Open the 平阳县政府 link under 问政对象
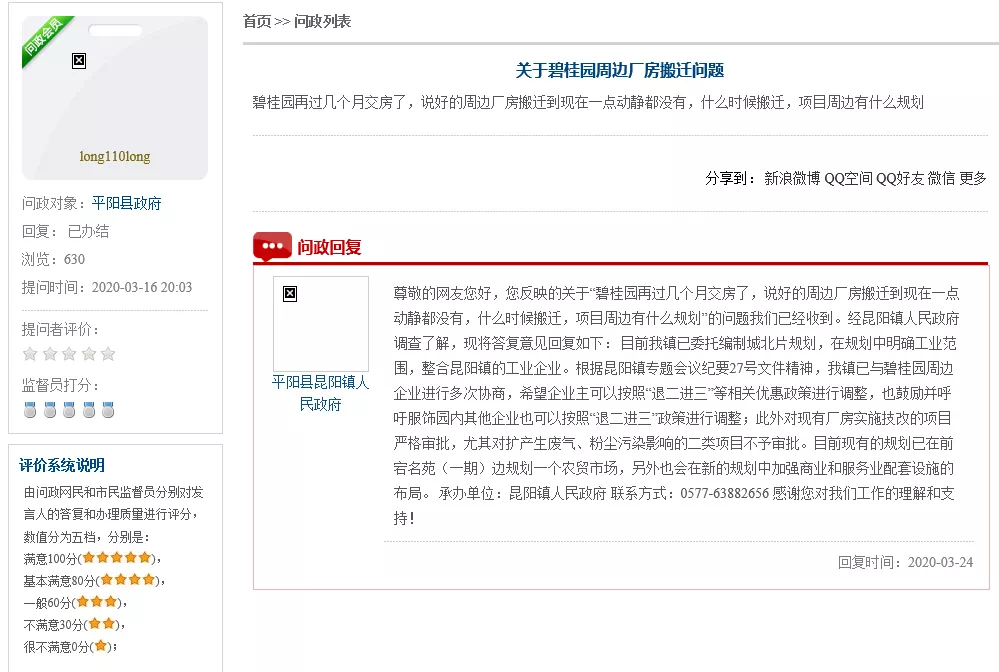 click(126, 203)
